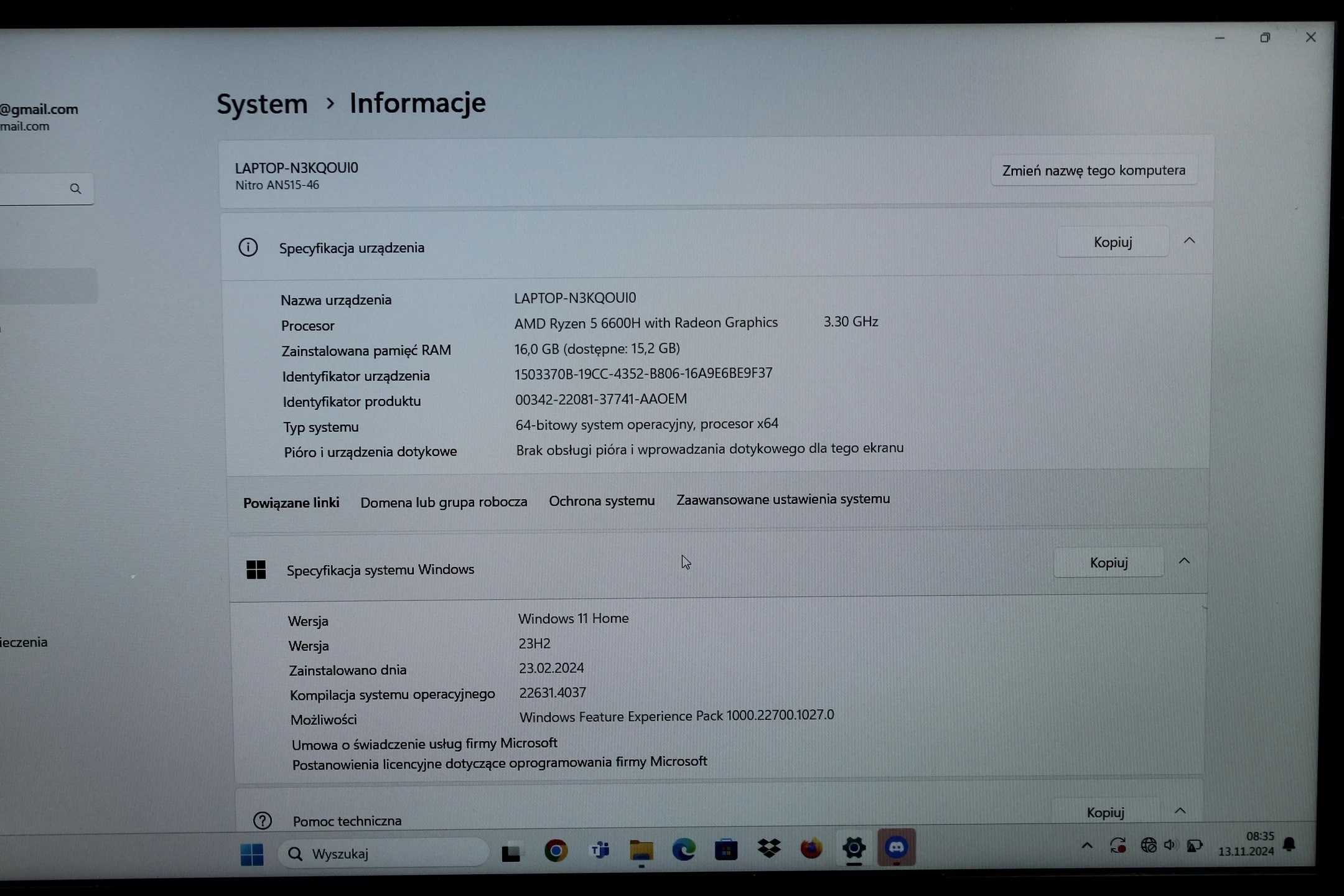The height and width of the screenshot is (896, 1344).
Task: Open Dropbox from taskbar
Action: [769, 849]
